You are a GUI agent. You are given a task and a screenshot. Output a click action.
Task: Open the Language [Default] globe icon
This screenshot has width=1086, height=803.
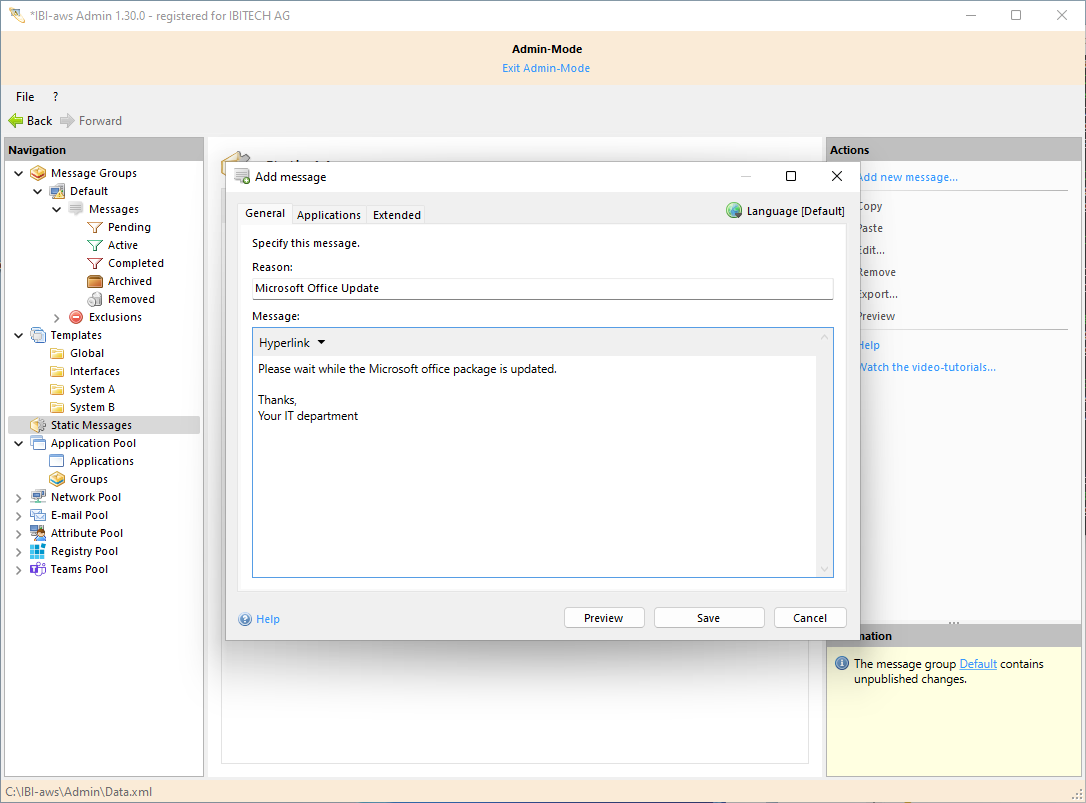[x=734, y=211]
